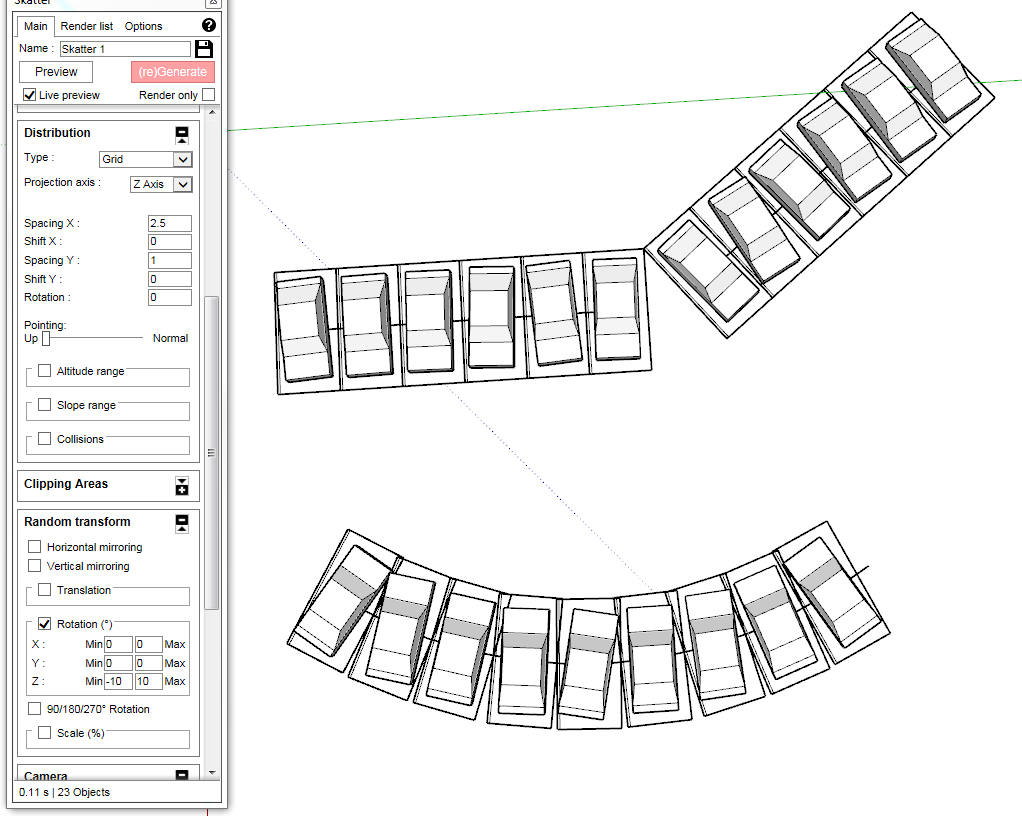Click the expand arrow icon under Distribution header
The height and width of the screenshot is (816, 1022).
point(182,140)
